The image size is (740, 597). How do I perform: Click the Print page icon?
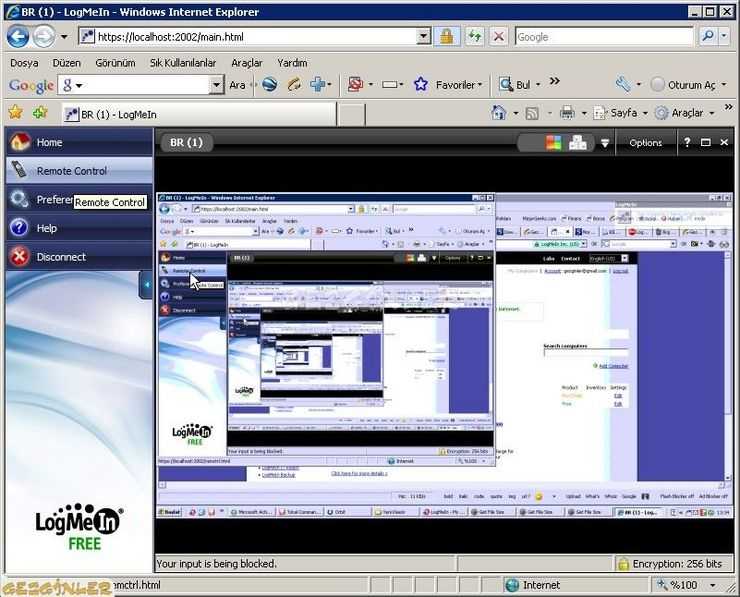coord(567,113)
